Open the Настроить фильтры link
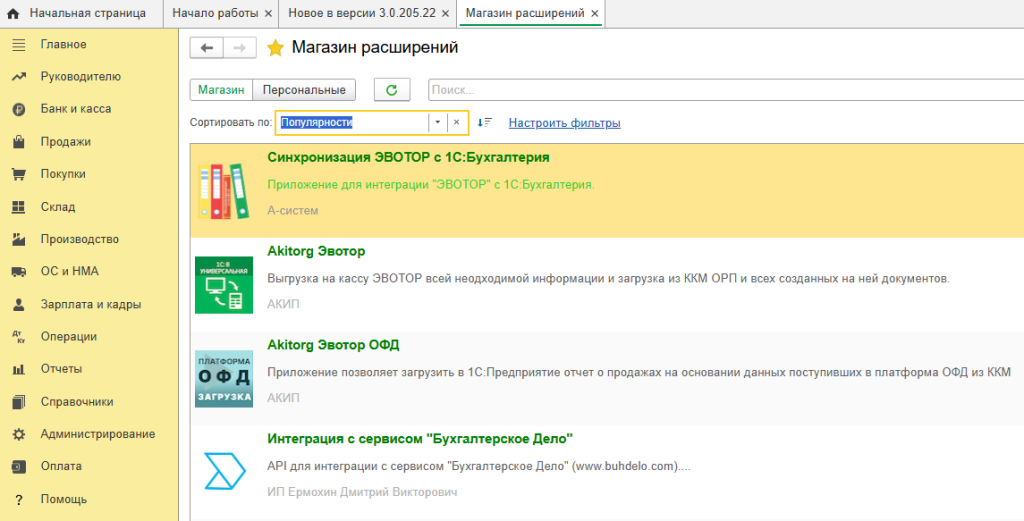This screenshot has width=1024, height=521. tap(564, 123)
